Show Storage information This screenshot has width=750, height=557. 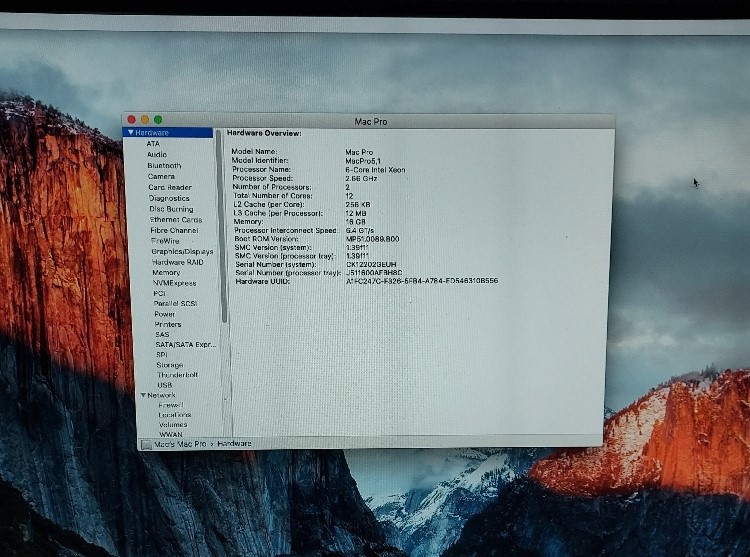tap(170, 365)
